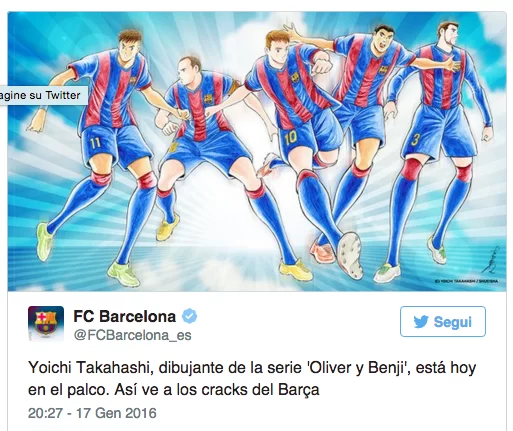Click the blue verified badge next to FC Barcelona

click(189, 316)
